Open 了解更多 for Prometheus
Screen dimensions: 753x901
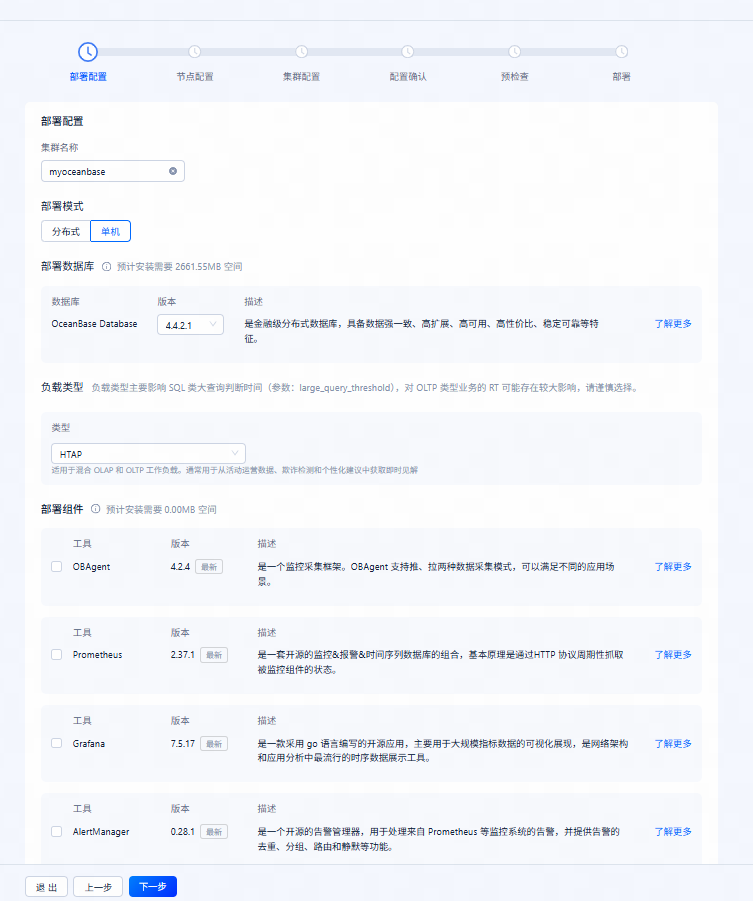click(x=673, y=654)
